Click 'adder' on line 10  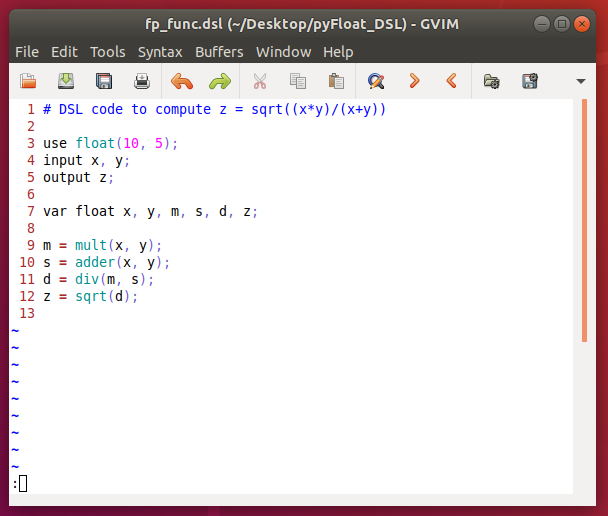tap(95, 262)
